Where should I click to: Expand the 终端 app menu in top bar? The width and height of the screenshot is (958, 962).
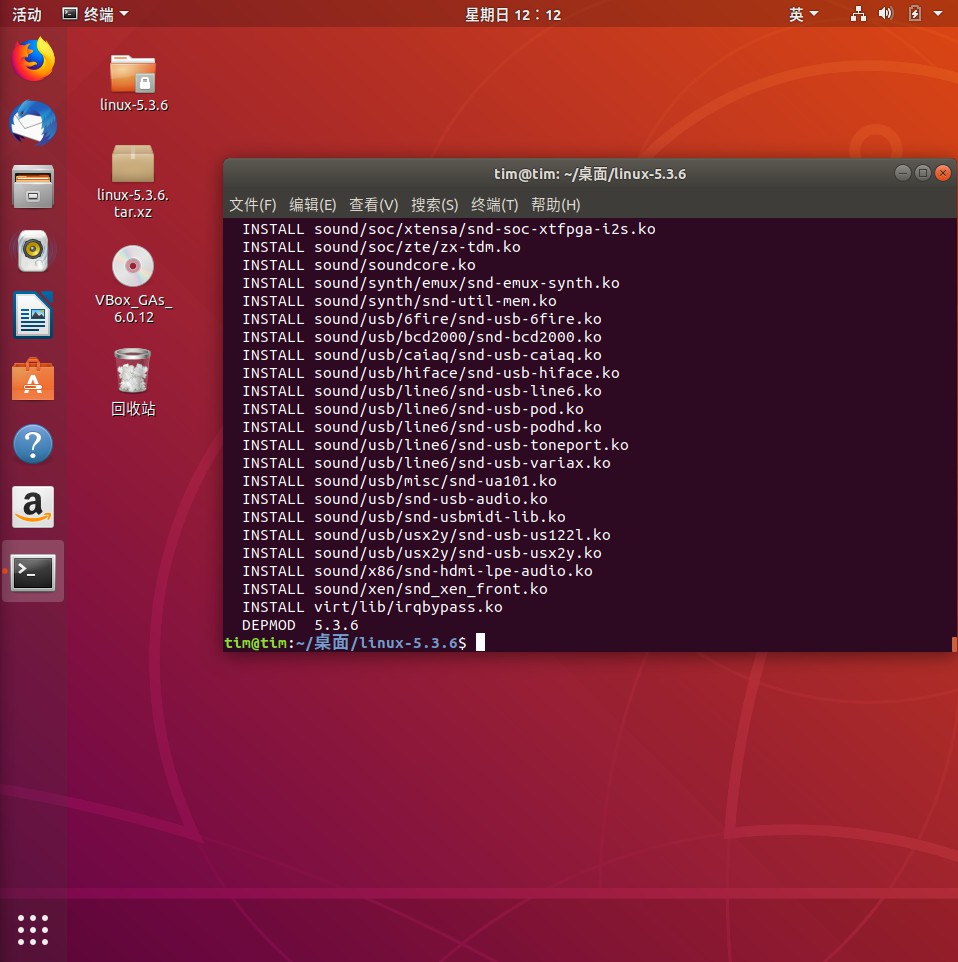pyautogui.click(x=95, y=14)
